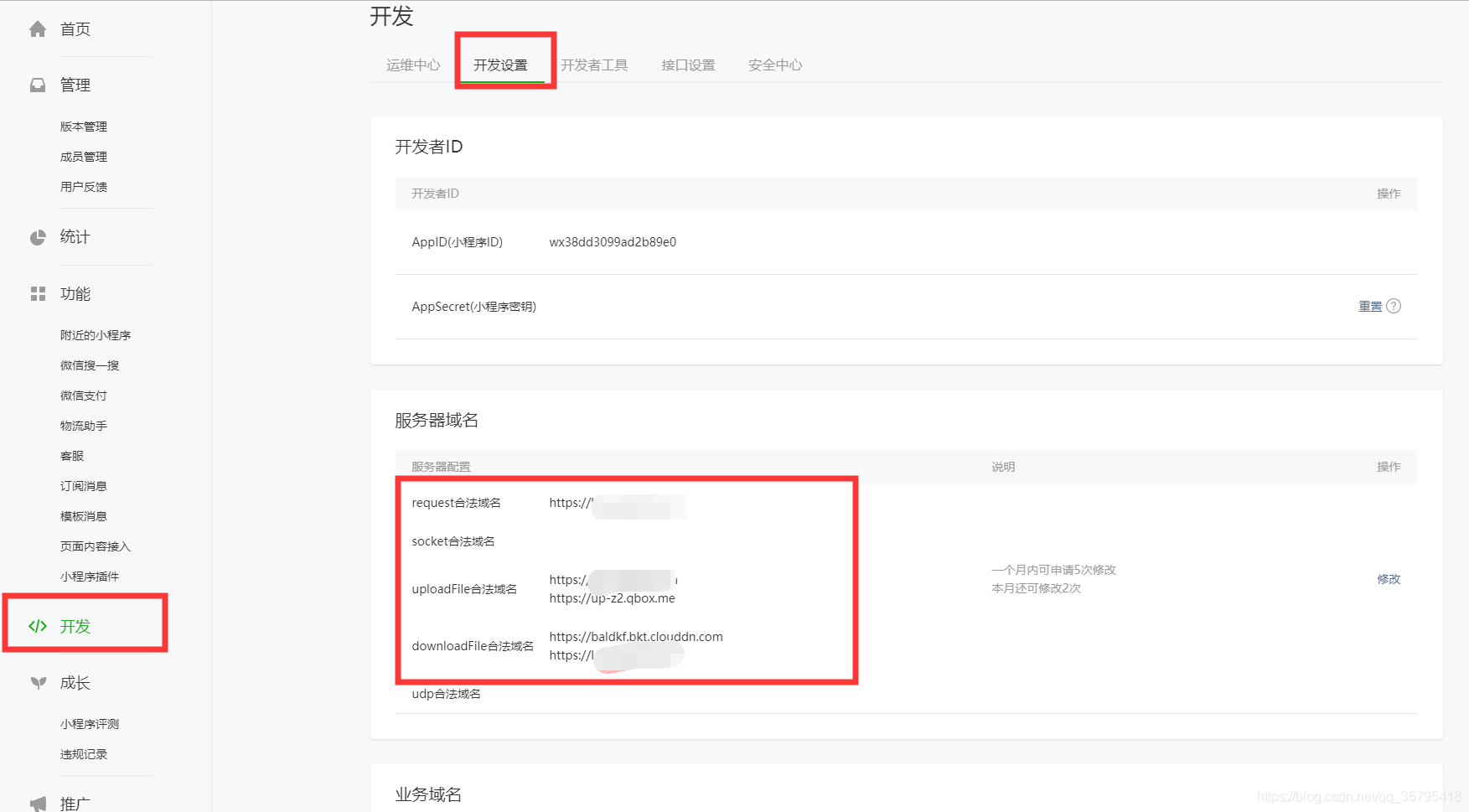Go to the 接口设置 tab
Screen dimensions: 1469x812
[x=688, y=65]
